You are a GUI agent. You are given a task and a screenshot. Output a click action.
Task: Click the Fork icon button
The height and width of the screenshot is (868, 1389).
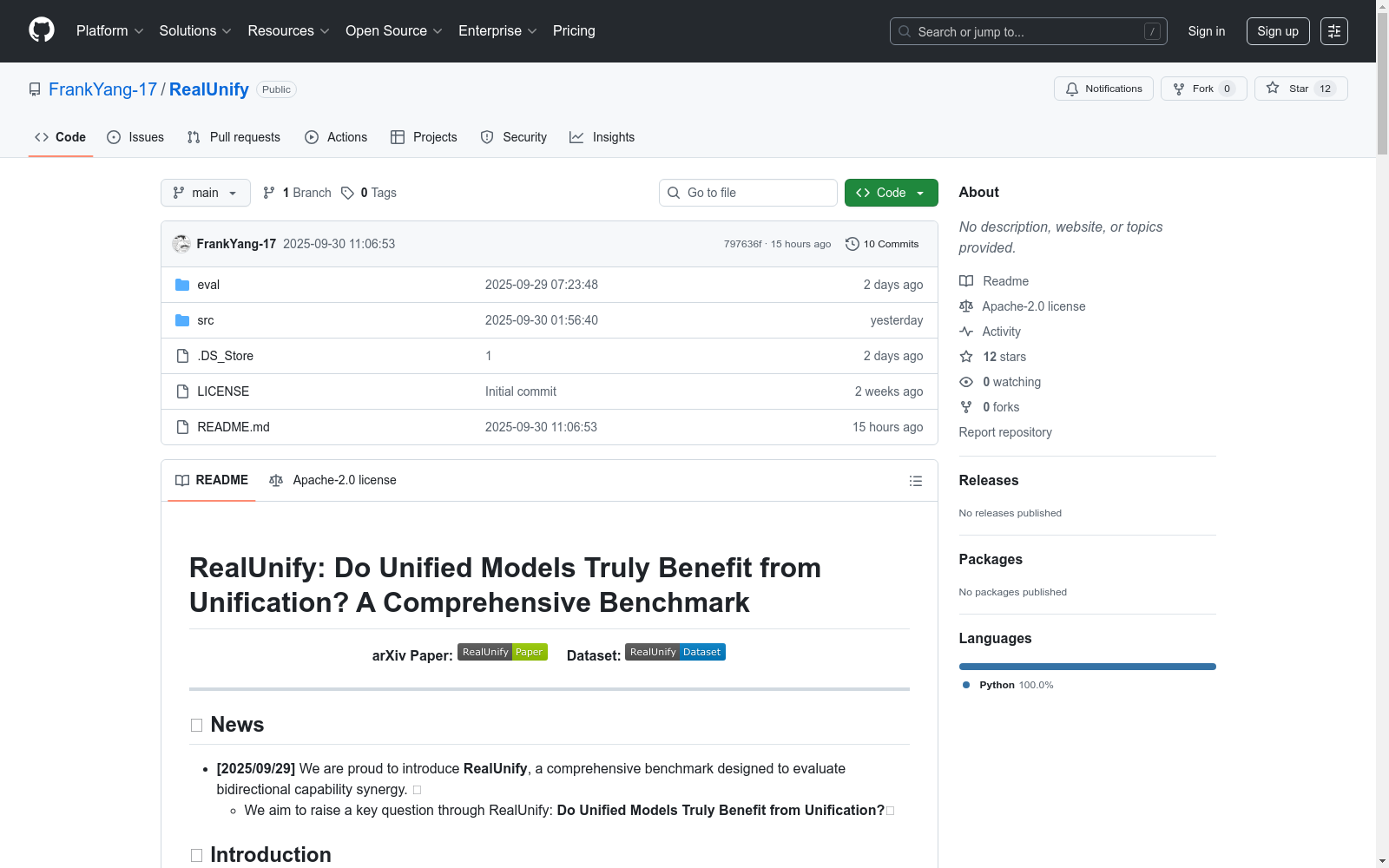coord(1179,89)
